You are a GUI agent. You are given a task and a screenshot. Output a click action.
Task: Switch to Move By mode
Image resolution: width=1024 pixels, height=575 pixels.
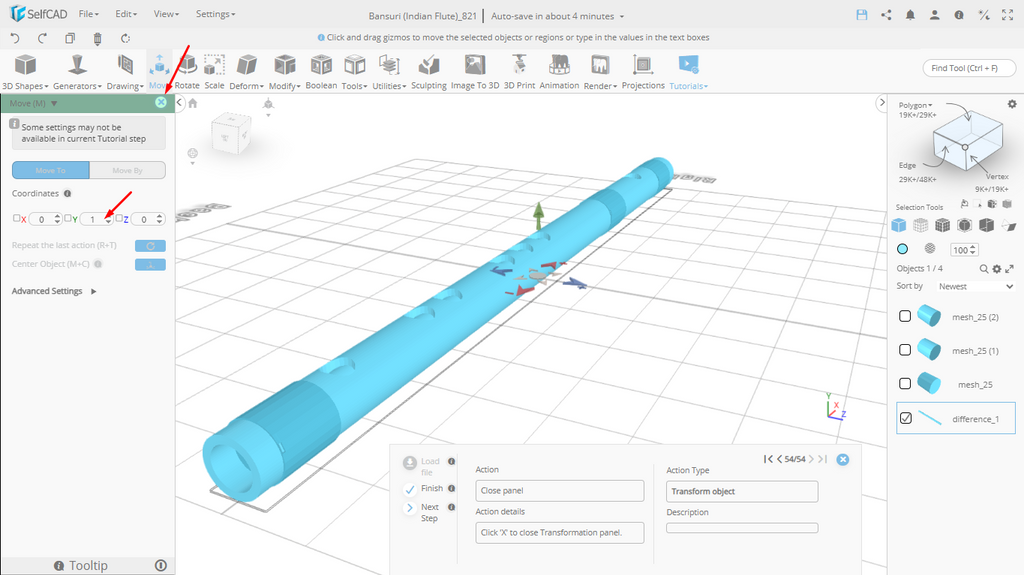tap(127, 170)
